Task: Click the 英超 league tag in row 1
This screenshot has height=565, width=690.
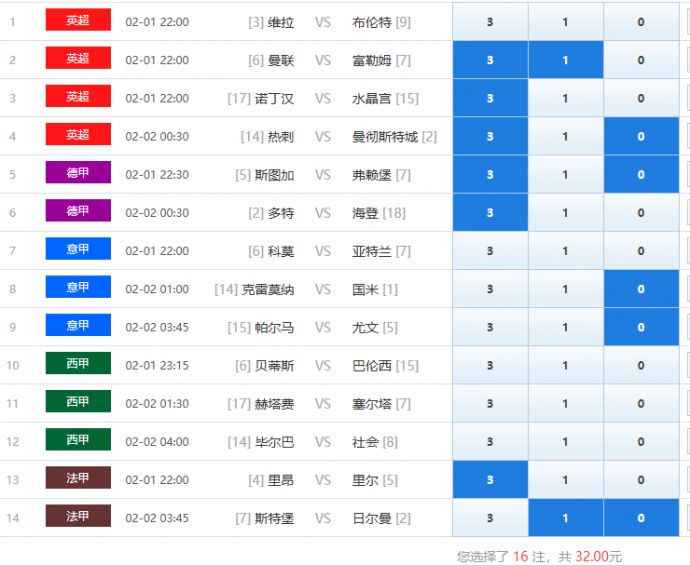Action: pyautogui.click(x=78, y=21)
